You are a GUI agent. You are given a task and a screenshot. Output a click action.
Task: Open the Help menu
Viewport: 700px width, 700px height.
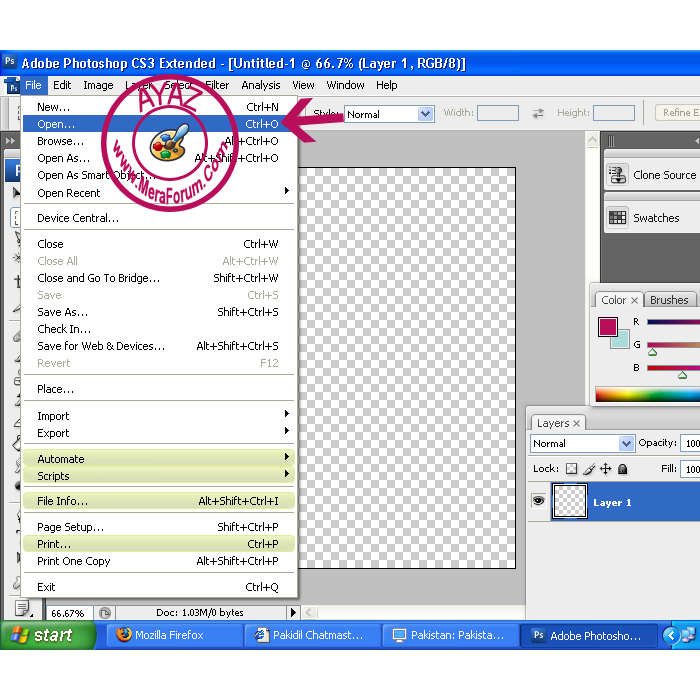coord(386,85)
